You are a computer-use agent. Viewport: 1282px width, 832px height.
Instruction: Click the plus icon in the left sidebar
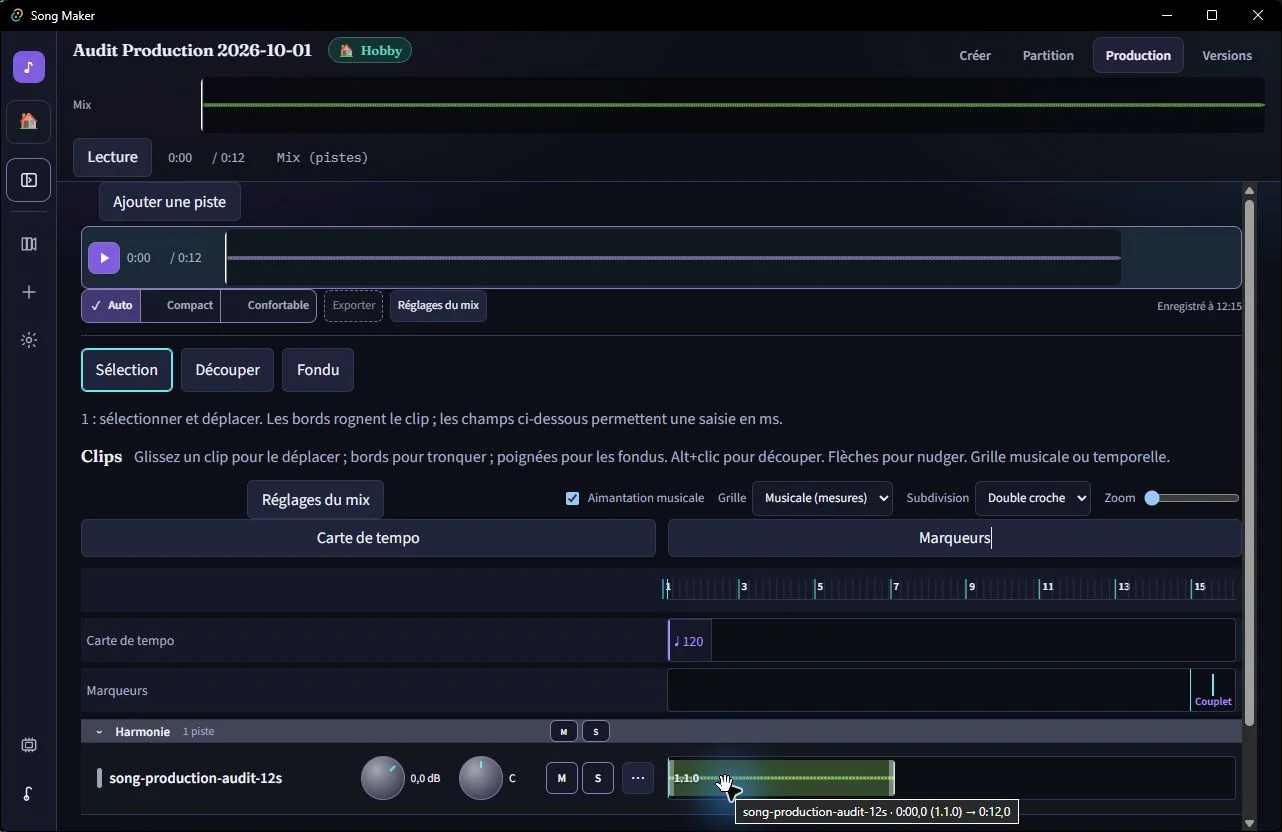coord(29,292)
